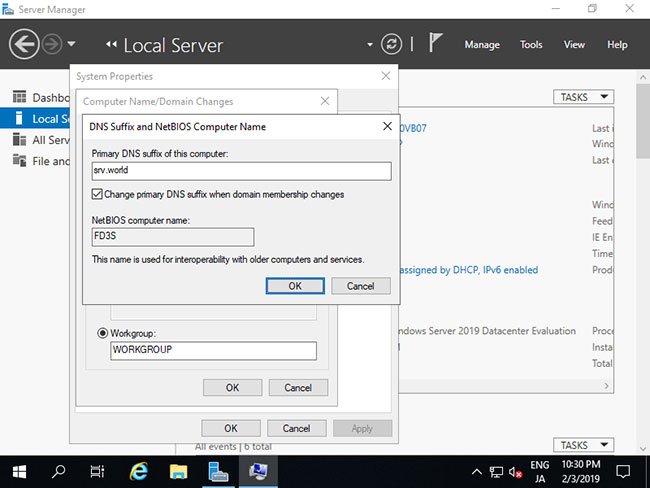Image resolution: width=650 pixels, height=488 pixels.
Task: Click Apply in System Properties
Action: (x=362, y=428)
